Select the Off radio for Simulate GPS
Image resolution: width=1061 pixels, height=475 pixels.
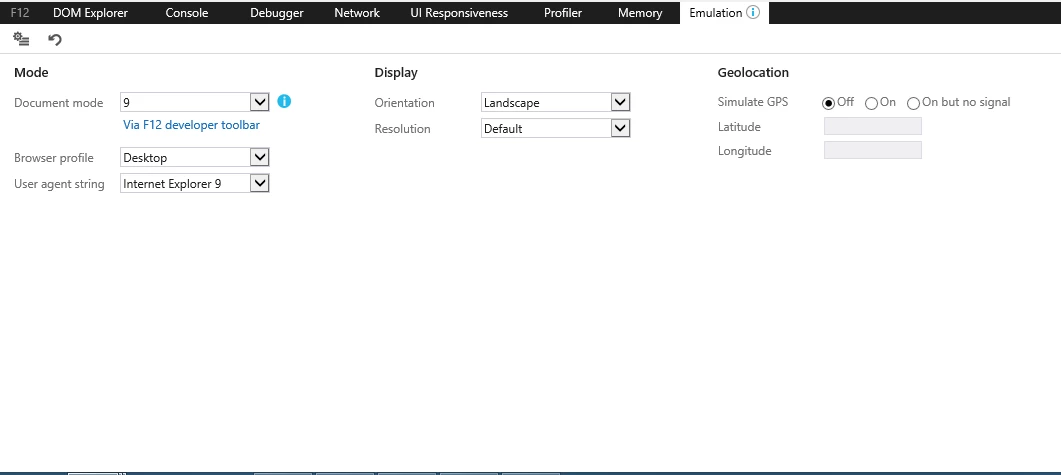(828, 103)
